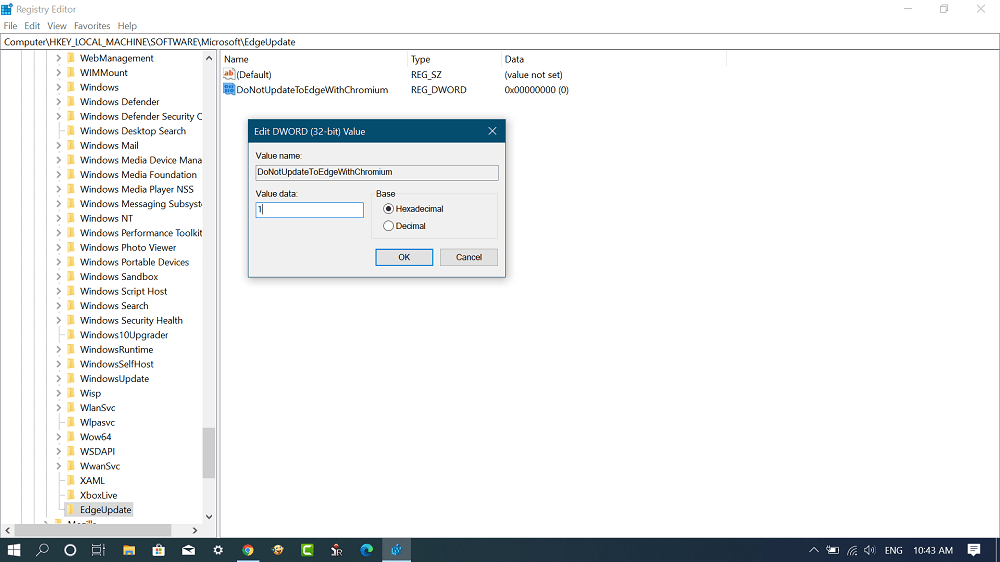Select the DoNotUpdateToEdgeWithChromium DWORD icon
This screenshot has height=562, width=1000.
pos(229,89)
